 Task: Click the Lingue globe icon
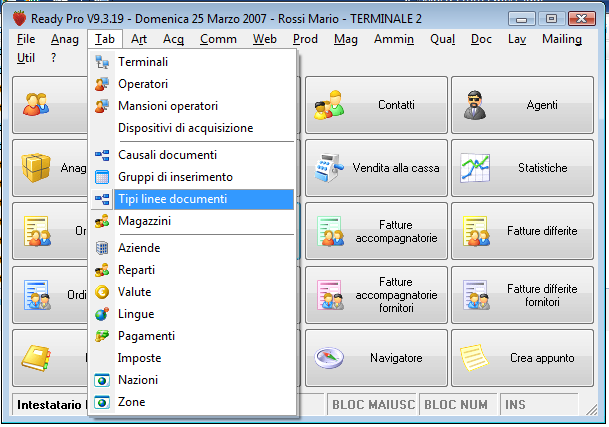[102, 314]
